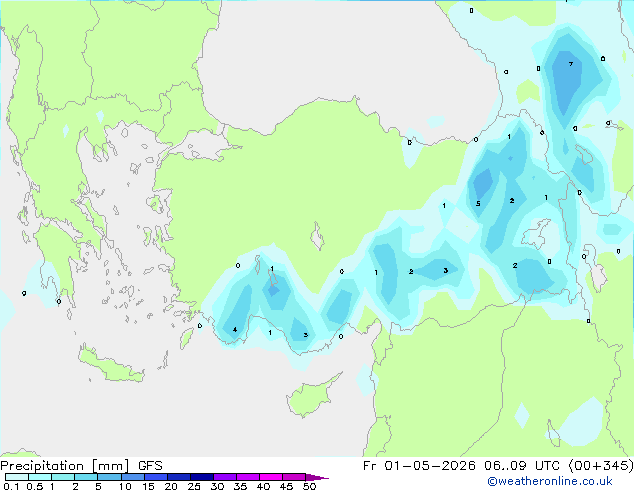Click the 1–2 mm legend color box
The image size is (634, 490).
pyautogui.click(x=63, y=477)
